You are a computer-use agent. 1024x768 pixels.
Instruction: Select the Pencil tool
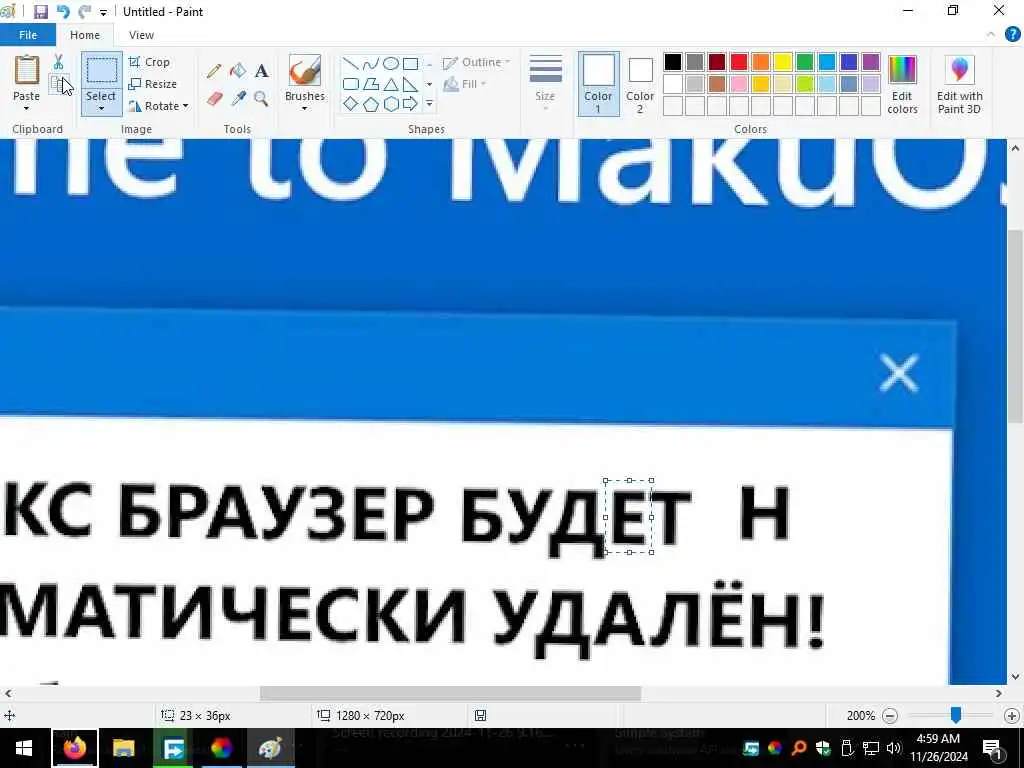coord(214,71)
